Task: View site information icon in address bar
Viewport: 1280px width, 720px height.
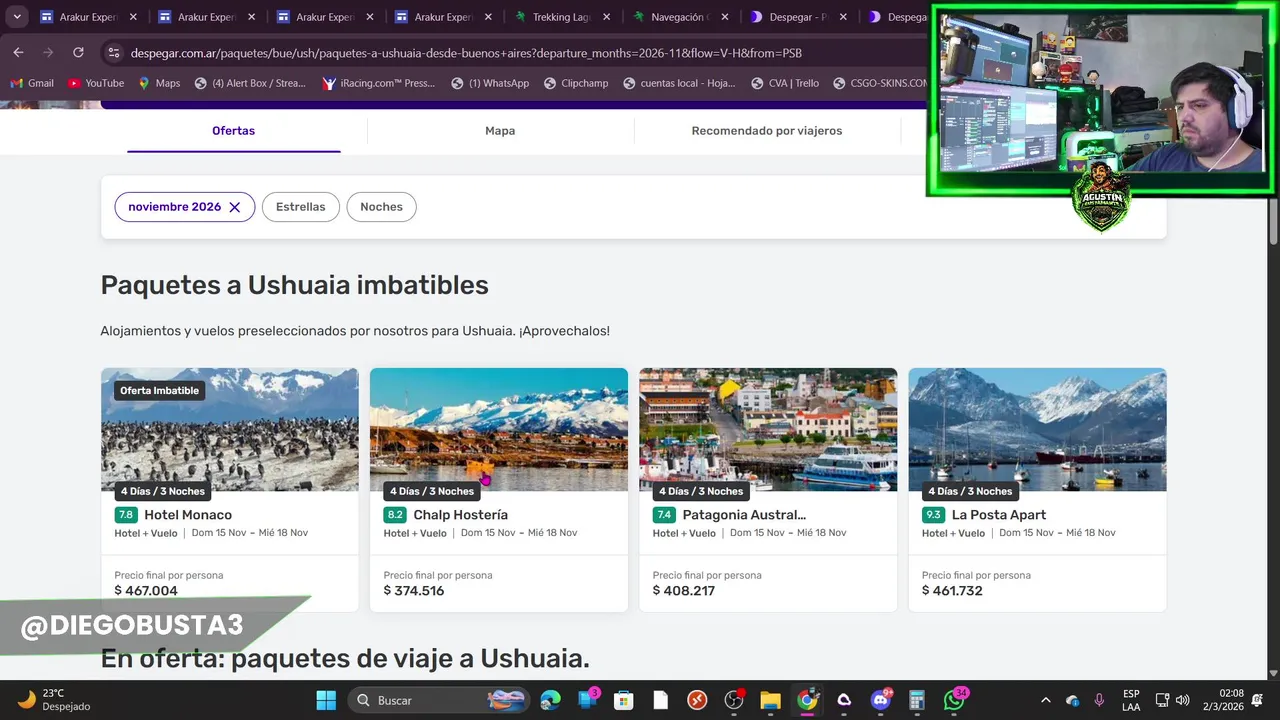Action: pos(113,53)
